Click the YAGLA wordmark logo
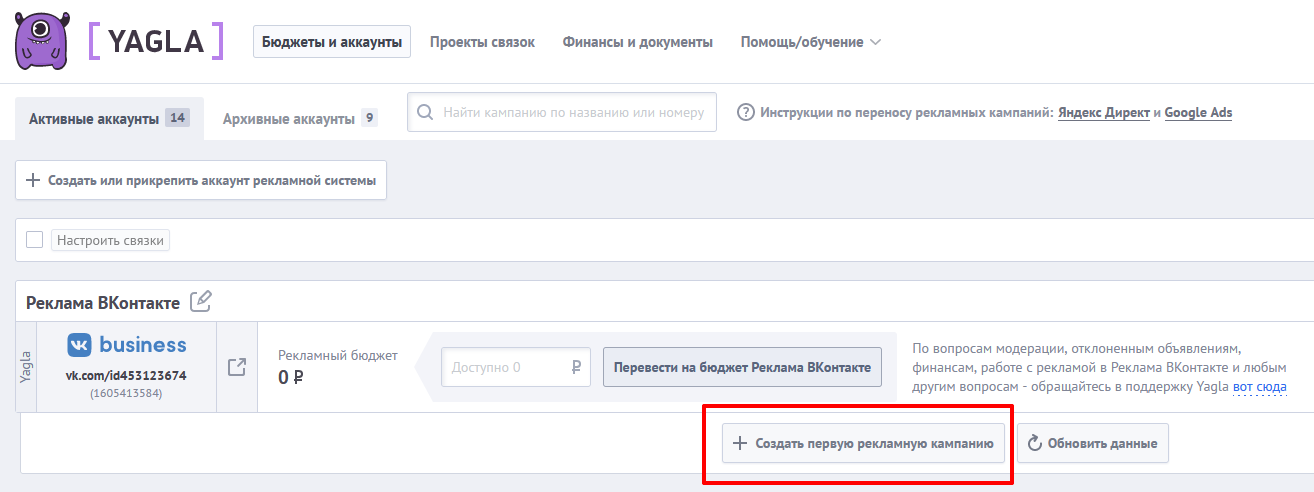Screen dimensions: 1314x492 155,41
